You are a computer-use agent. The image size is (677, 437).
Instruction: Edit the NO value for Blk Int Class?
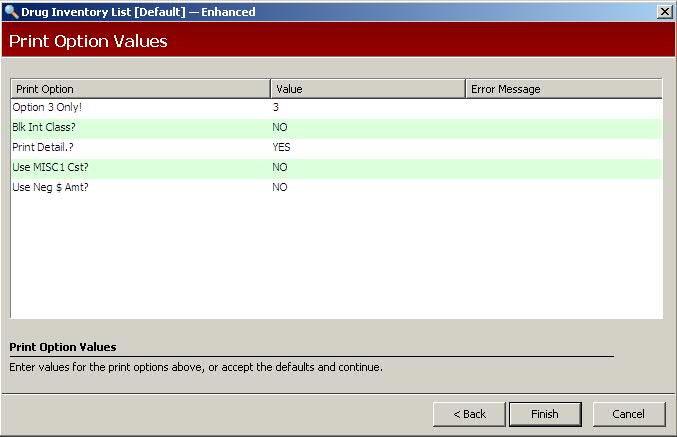point(280,127)
